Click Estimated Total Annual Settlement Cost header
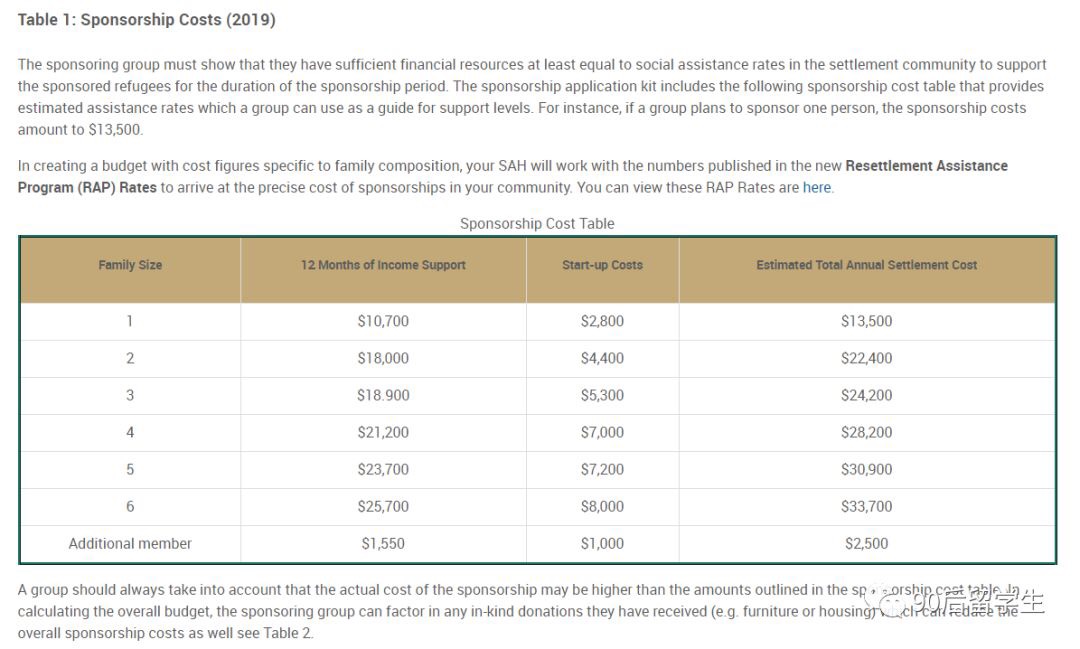The width and height of the screenshot is (1080, 649). point(866,265)
